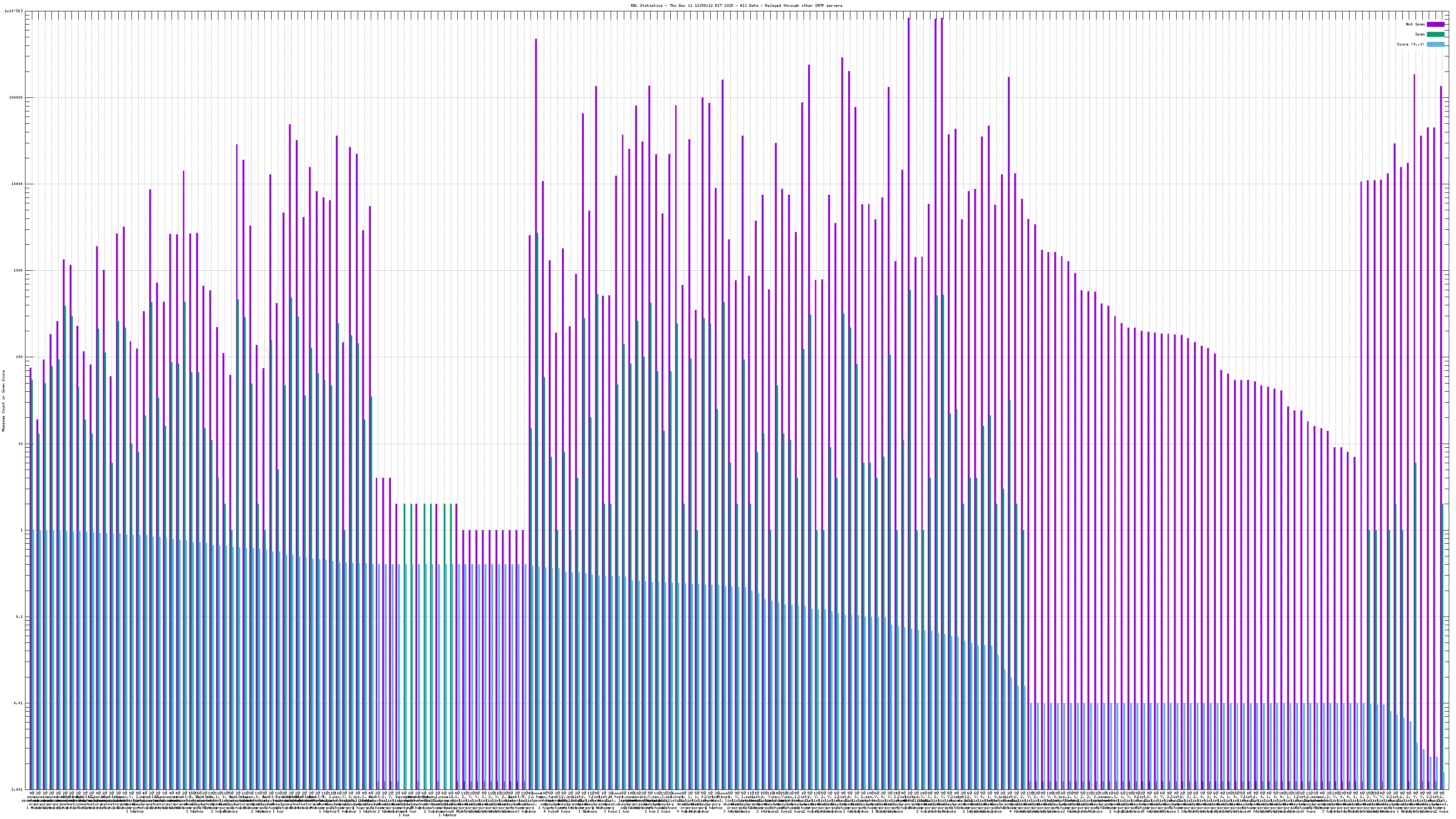Click the 1x10^{6} y-axis tick label
Image resolution: width=1456 pixels, height=819 pixels.
13,11
